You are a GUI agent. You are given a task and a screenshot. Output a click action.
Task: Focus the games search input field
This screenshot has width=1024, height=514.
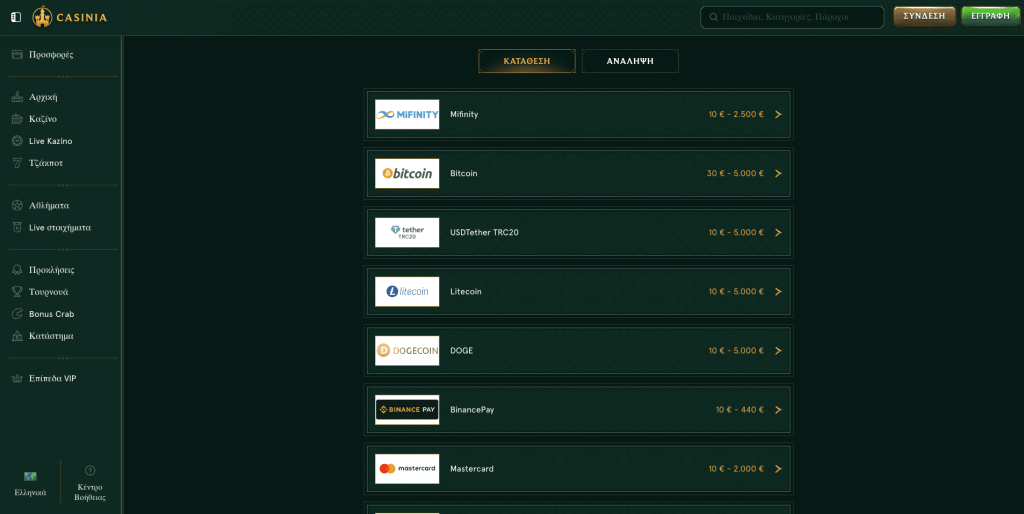tap(796, 17)
